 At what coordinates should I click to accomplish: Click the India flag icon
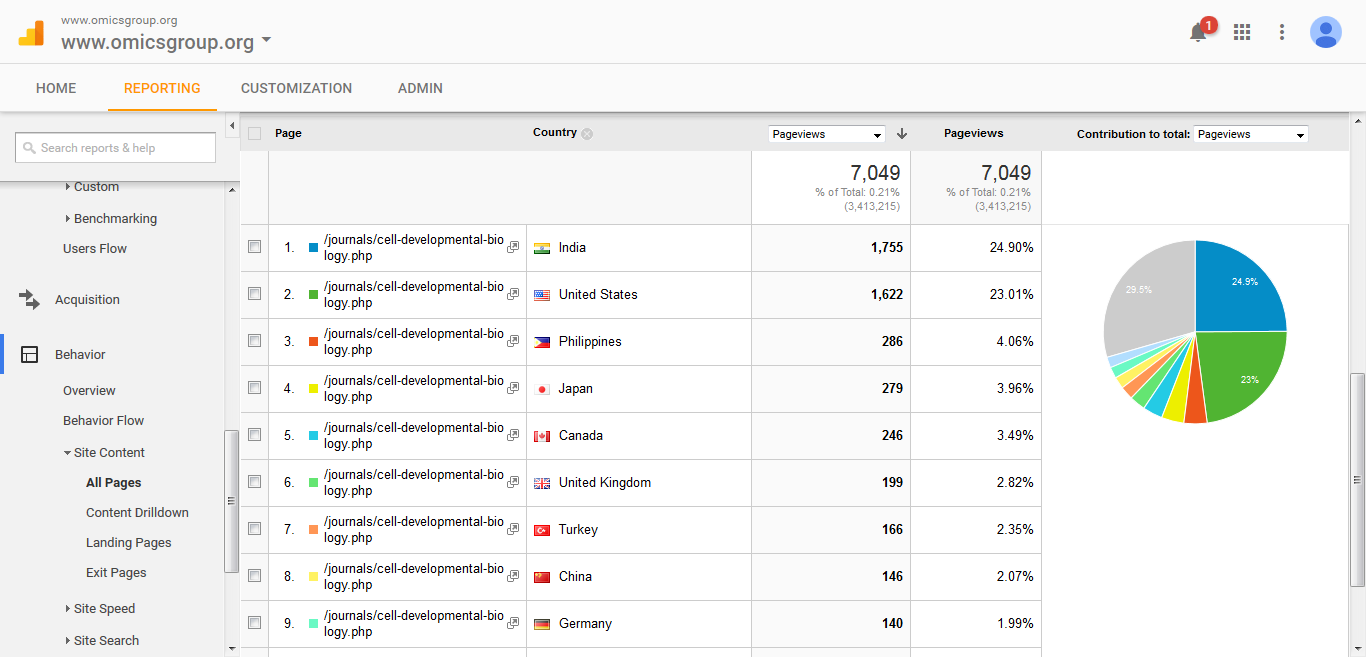point(542,248)
